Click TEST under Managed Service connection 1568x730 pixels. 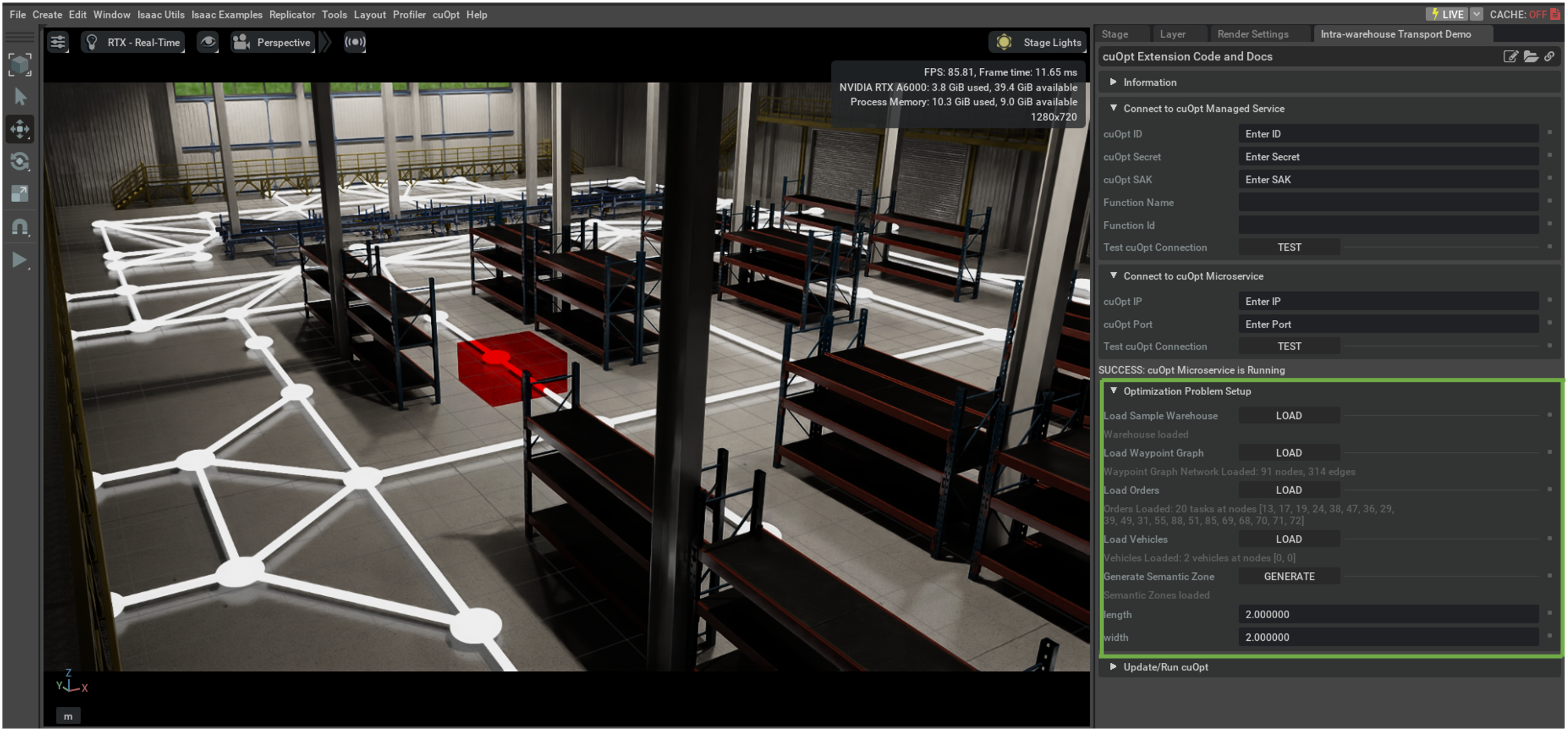(1289, 247)
